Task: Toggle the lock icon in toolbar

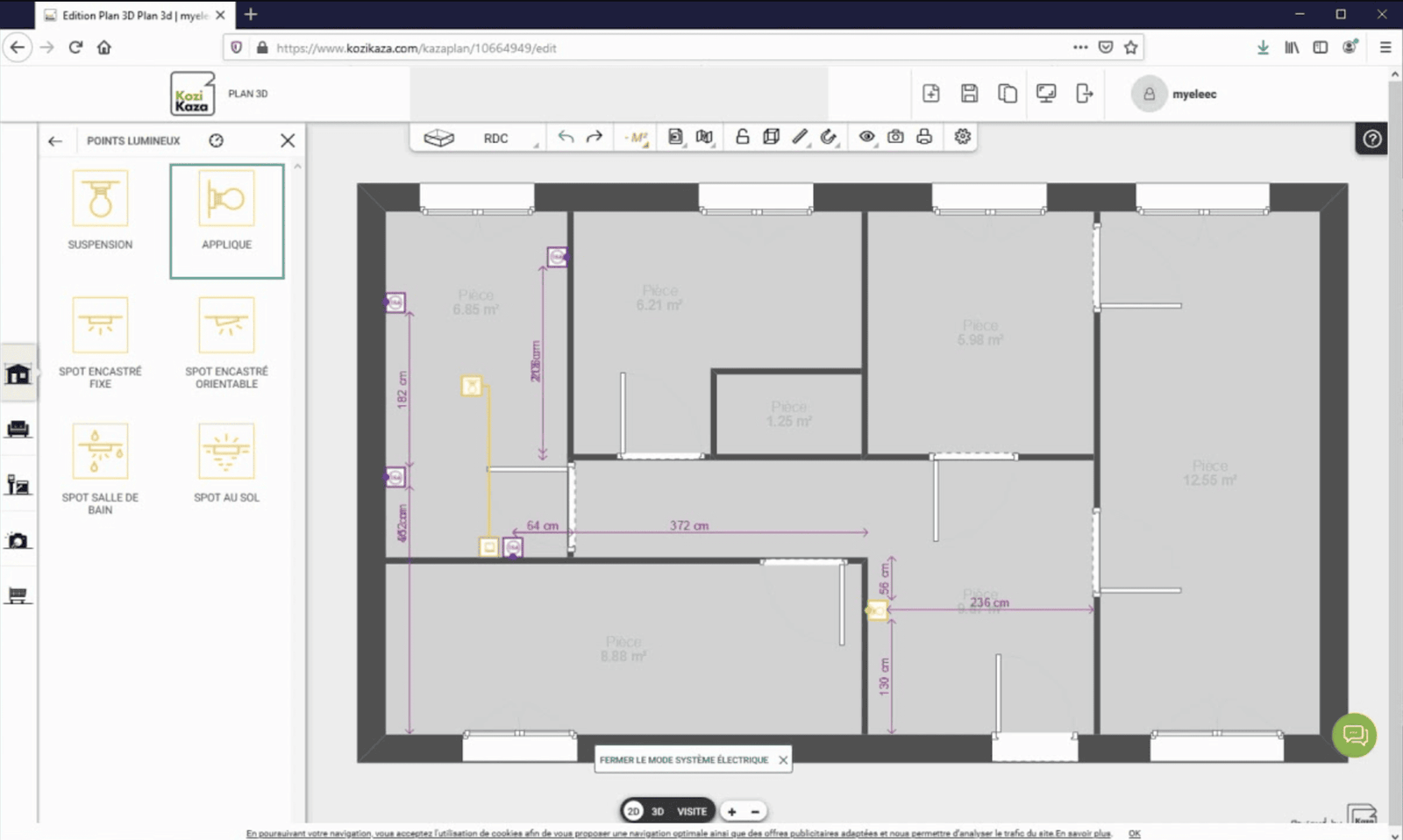Action: click(743, 137)
